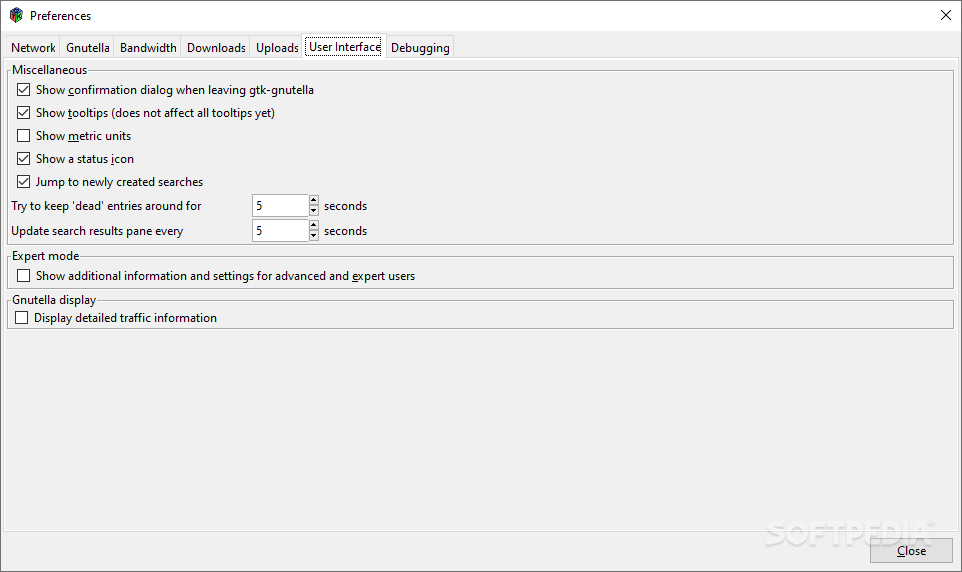
Task: Open the Network tab
Action: (x=33, y=48)
